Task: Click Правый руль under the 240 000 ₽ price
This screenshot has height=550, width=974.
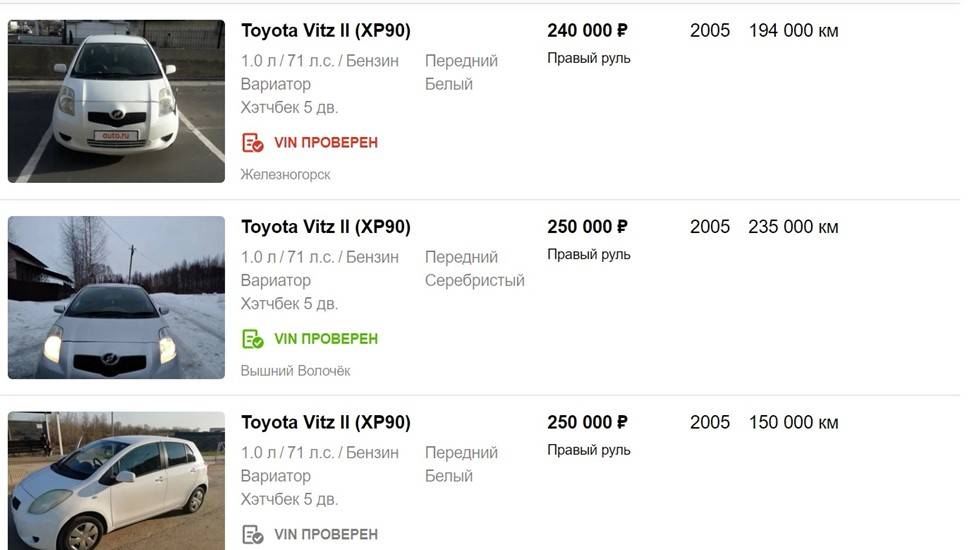Action: click(x=588, y=58)
